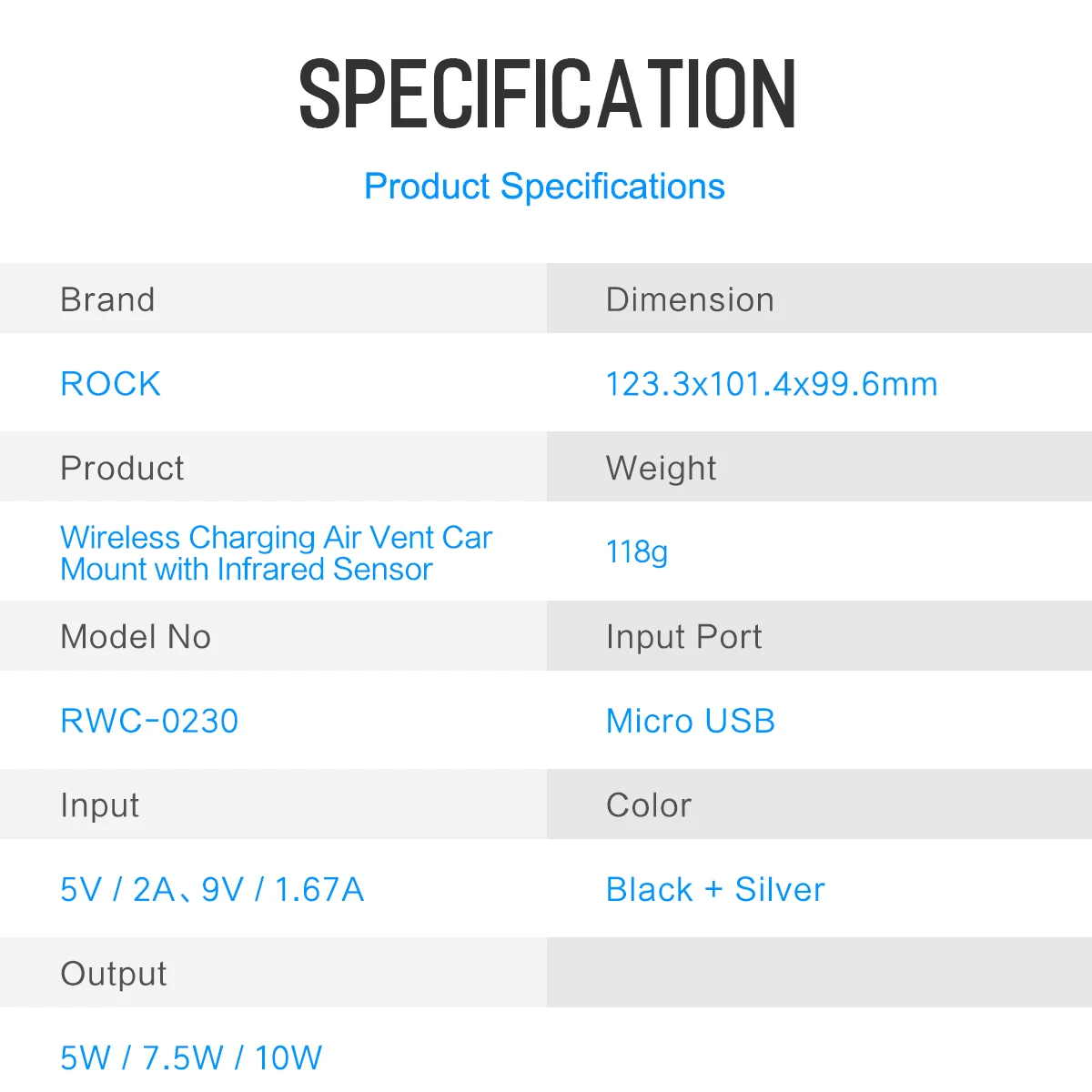Screen dimensions: 1092x1092
Task: Click the Wireless Charging Air Vent Car Mount text
Action: [276, 553]
